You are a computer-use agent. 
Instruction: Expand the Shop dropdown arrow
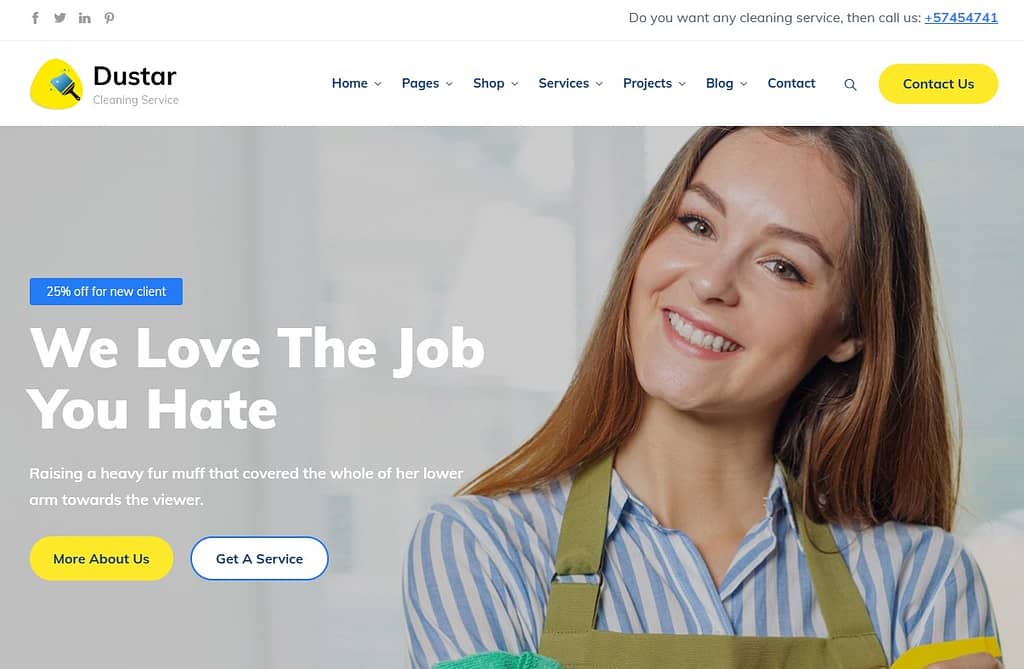click(x=515, y=84)
